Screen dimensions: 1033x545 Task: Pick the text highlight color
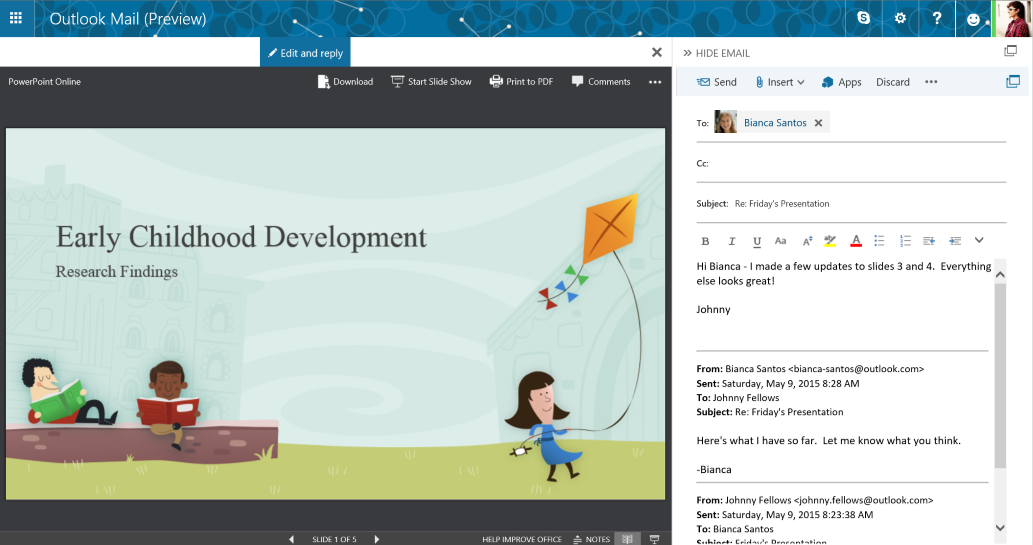click(x=830, y=241)
